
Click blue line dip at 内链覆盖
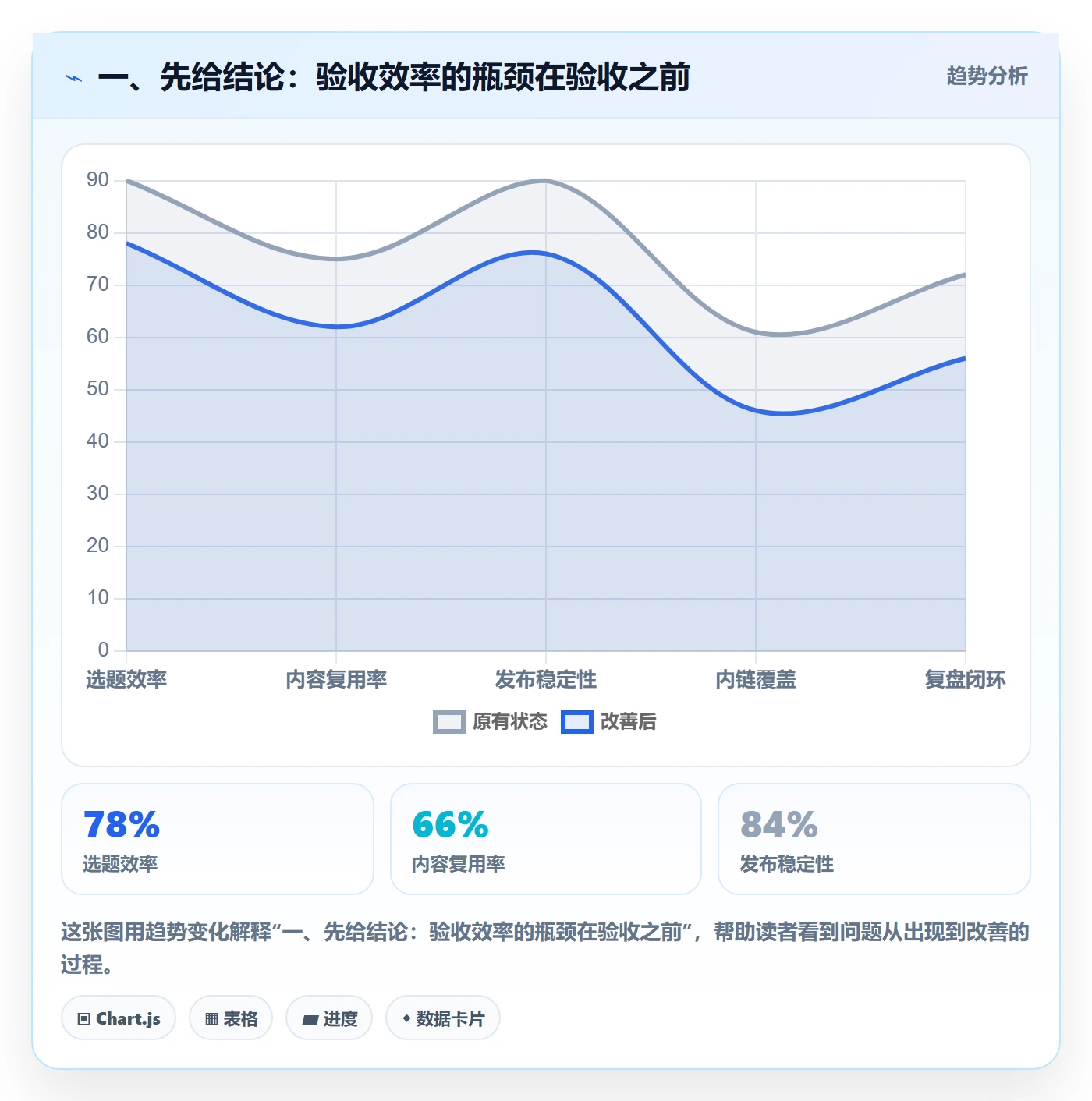tap(756, 410)
